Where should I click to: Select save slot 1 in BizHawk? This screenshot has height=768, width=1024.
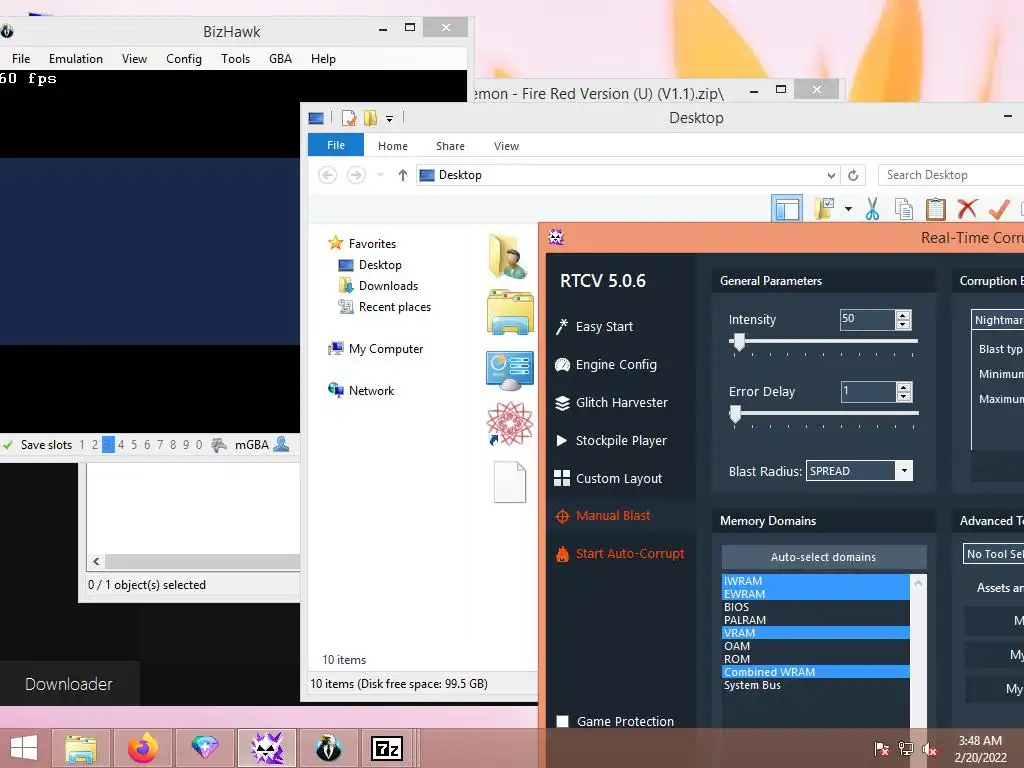point(82,445)
